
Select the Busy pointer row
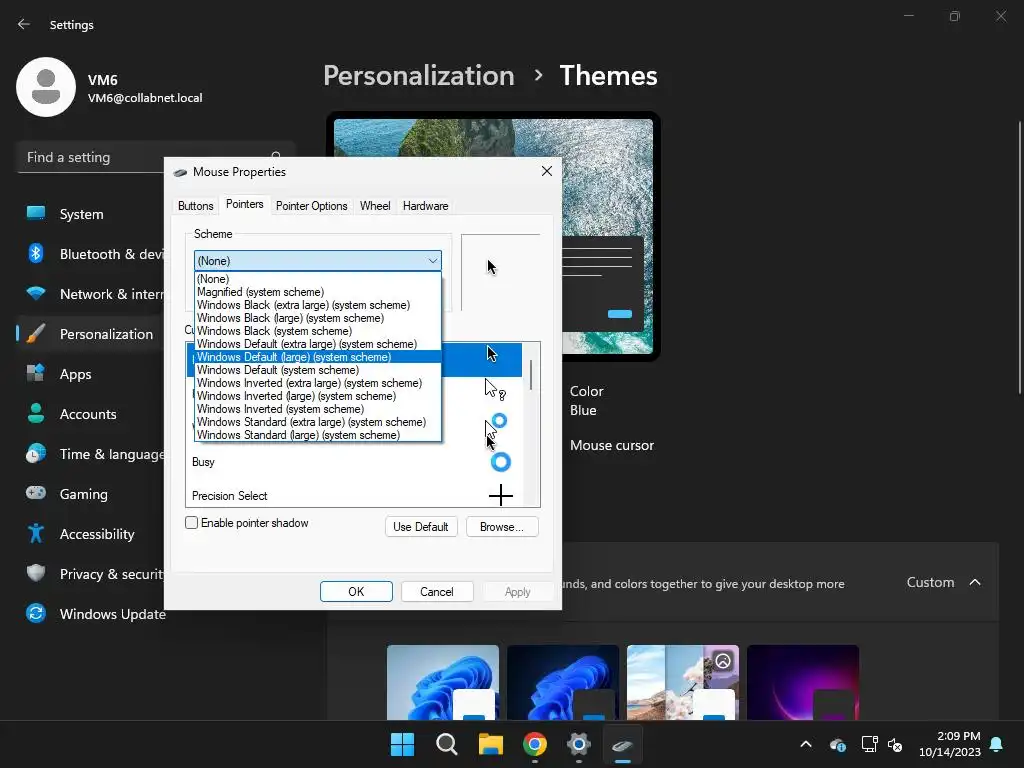pyautogui.click(x=355, y=462)
